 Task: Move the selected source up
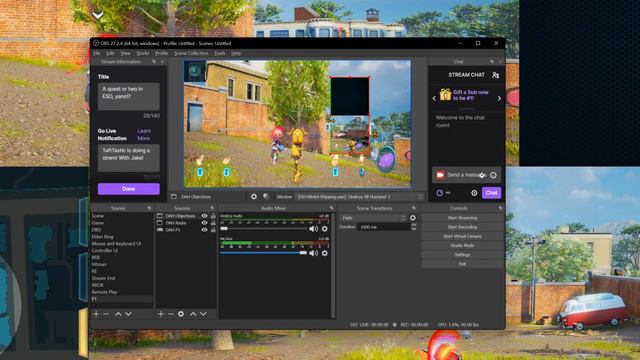(193, 314)
